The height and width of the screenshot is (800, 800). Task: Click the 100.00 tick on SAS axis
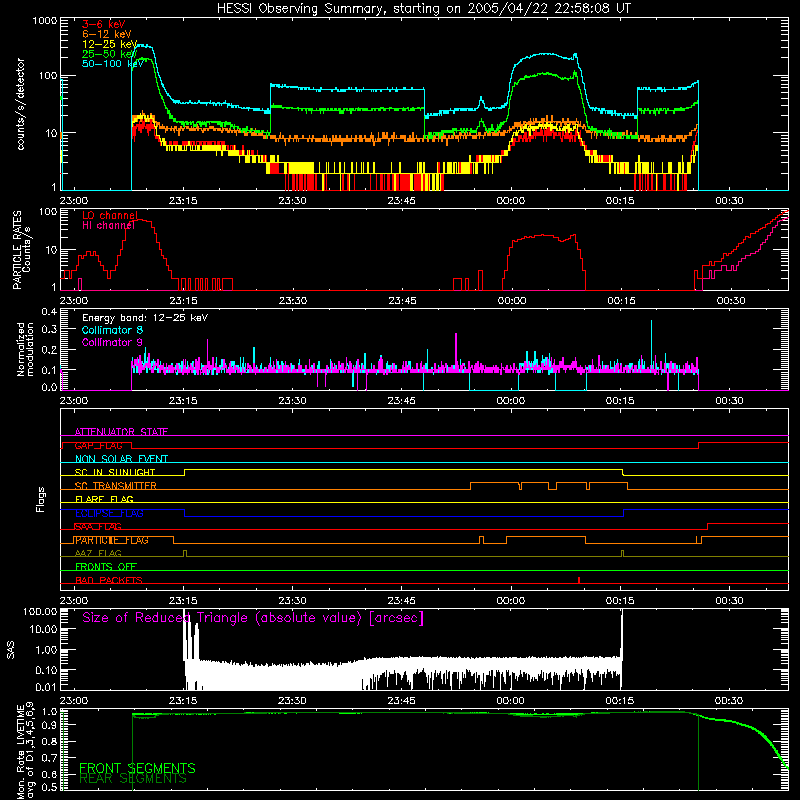[x=40, y=611]
